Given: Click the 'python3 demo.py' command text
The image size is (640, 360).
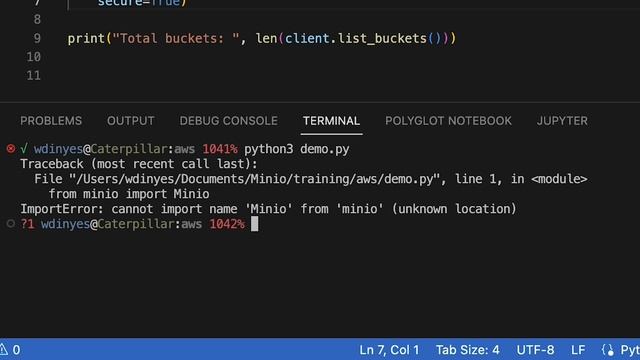Looking at the screenshot, I should 297,149.
